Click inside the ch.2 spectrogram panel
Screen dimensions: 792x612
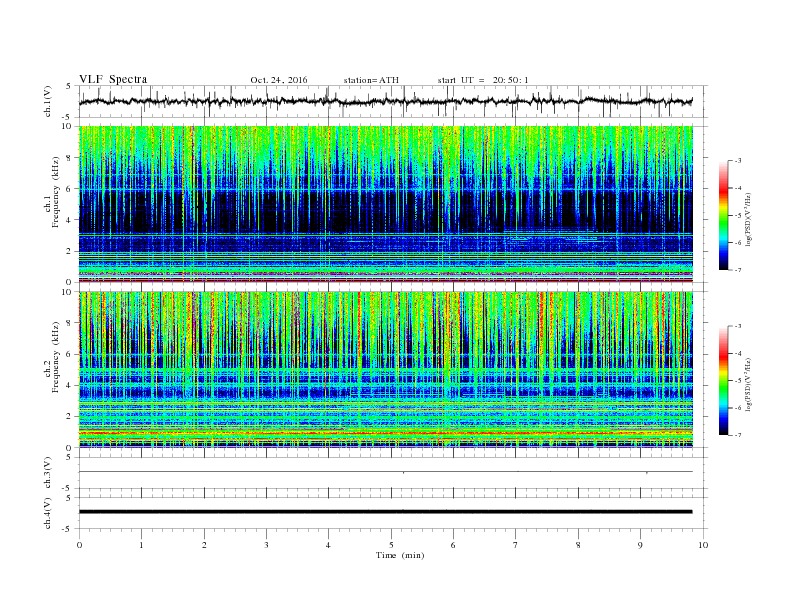(x=385, y=370)
